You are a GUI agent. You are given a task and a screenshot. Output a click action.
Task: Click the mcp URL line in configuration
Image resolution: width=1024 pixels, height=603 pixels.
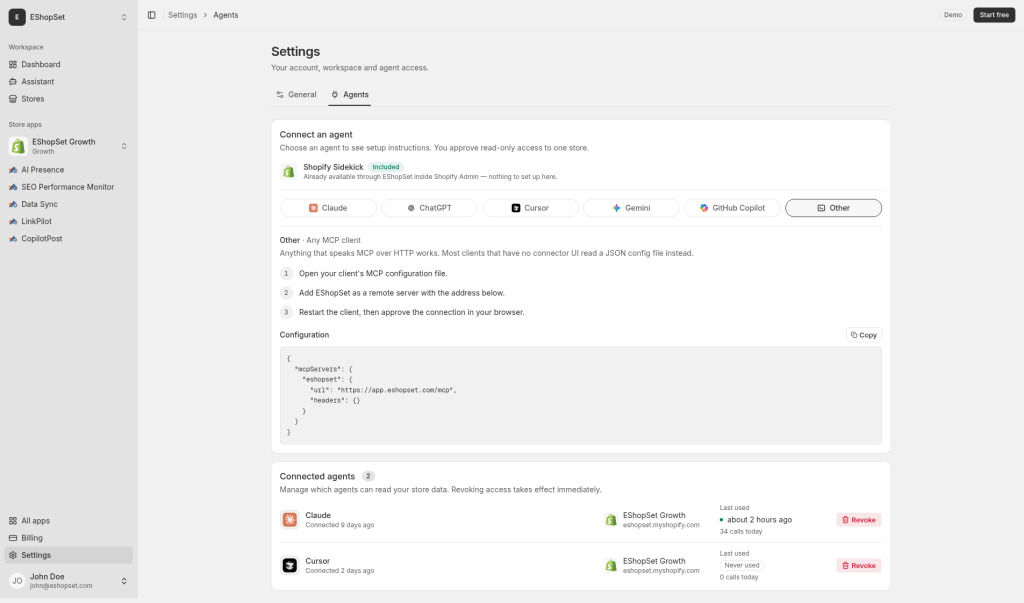[383, 390]
